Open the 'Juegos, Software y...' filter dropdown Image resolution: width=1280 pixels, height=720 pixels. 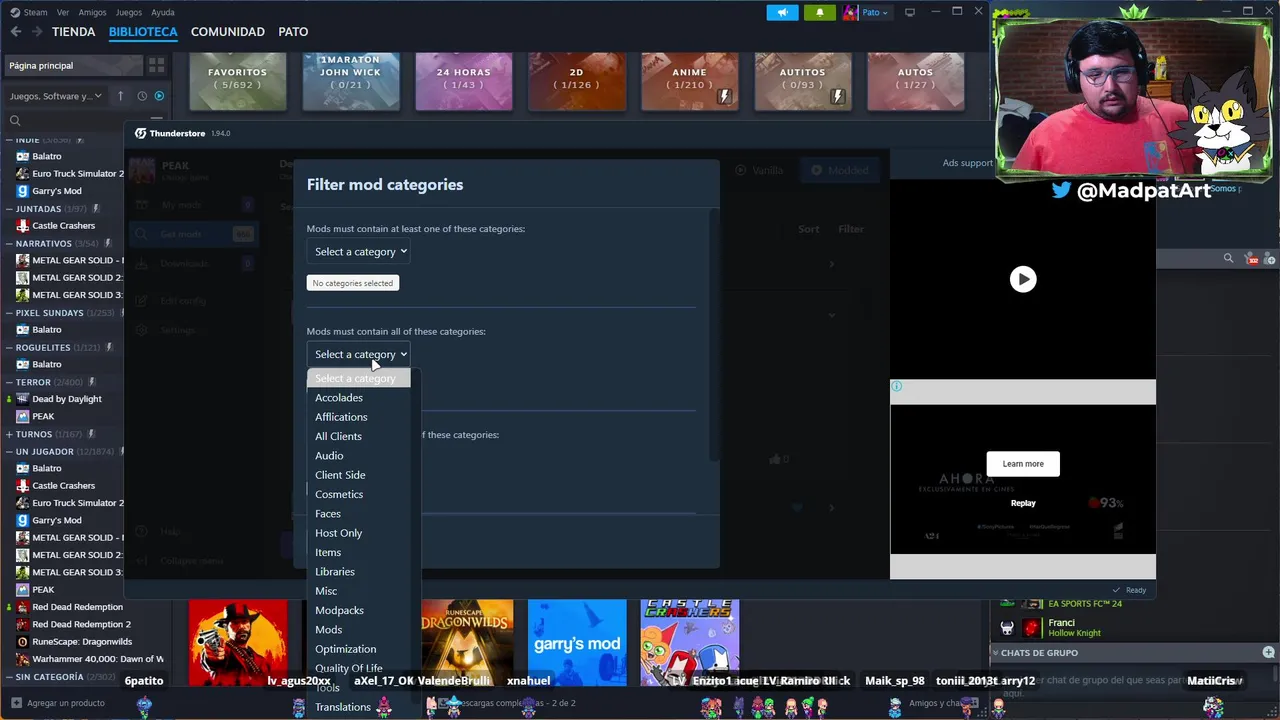coord(56,96)
